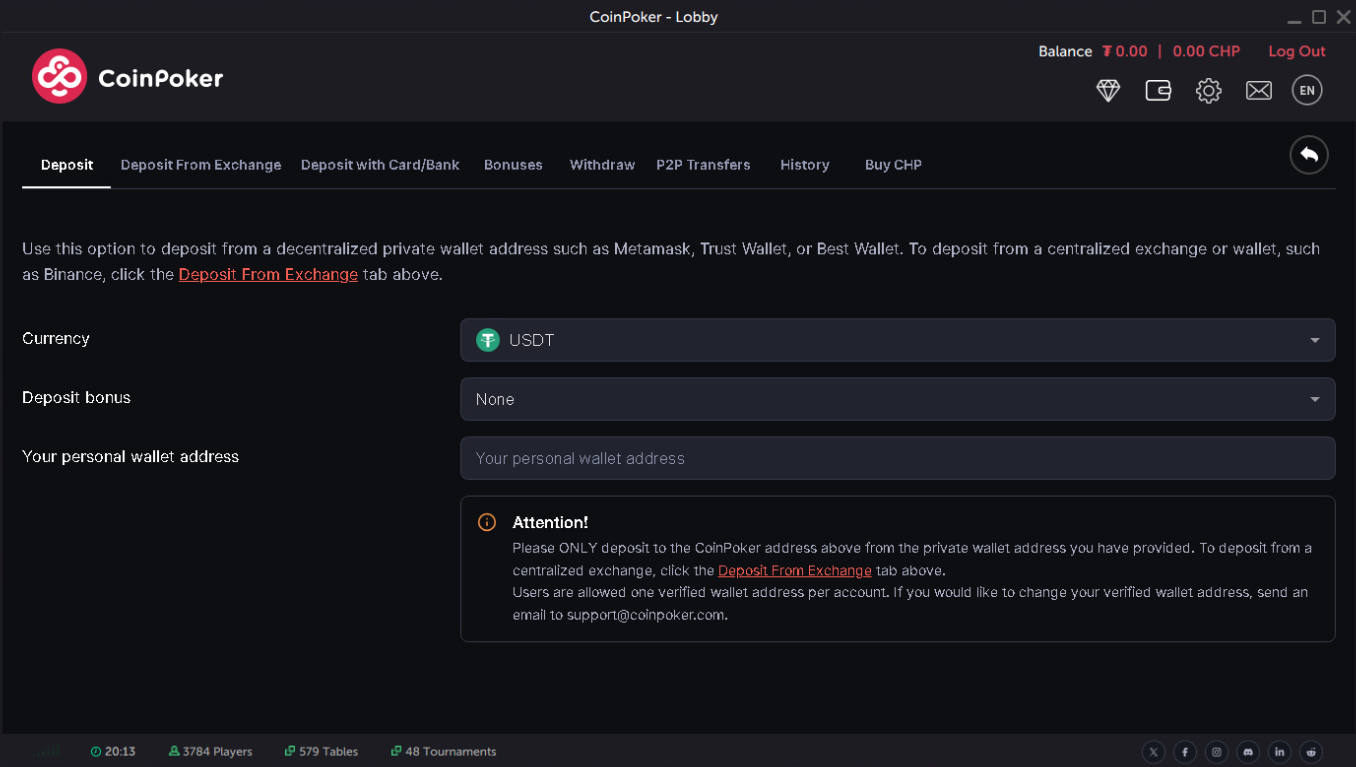Viewport: 1356px width, 767px height.
Task: Click the ₮0.00 USDT balance amount
Action: (1125, 51)
